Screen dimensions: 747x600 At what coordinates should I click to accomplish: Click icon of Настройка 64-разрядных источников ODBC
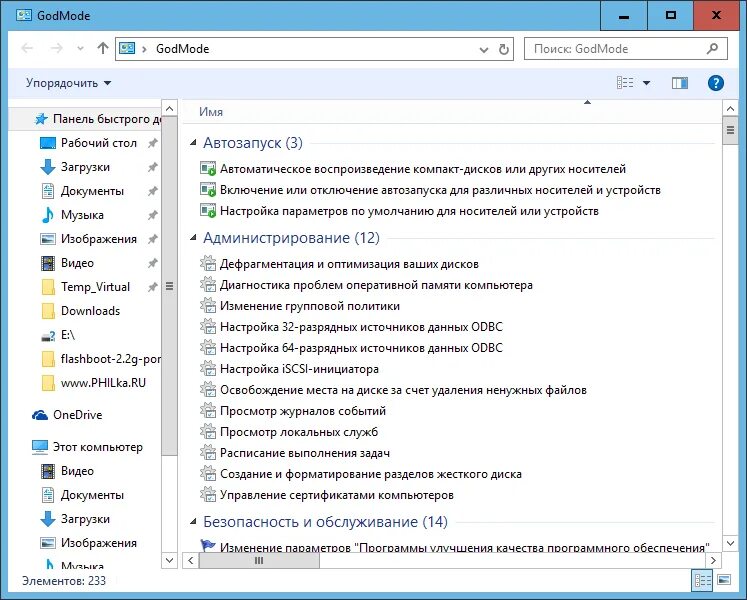click(208, 347)
